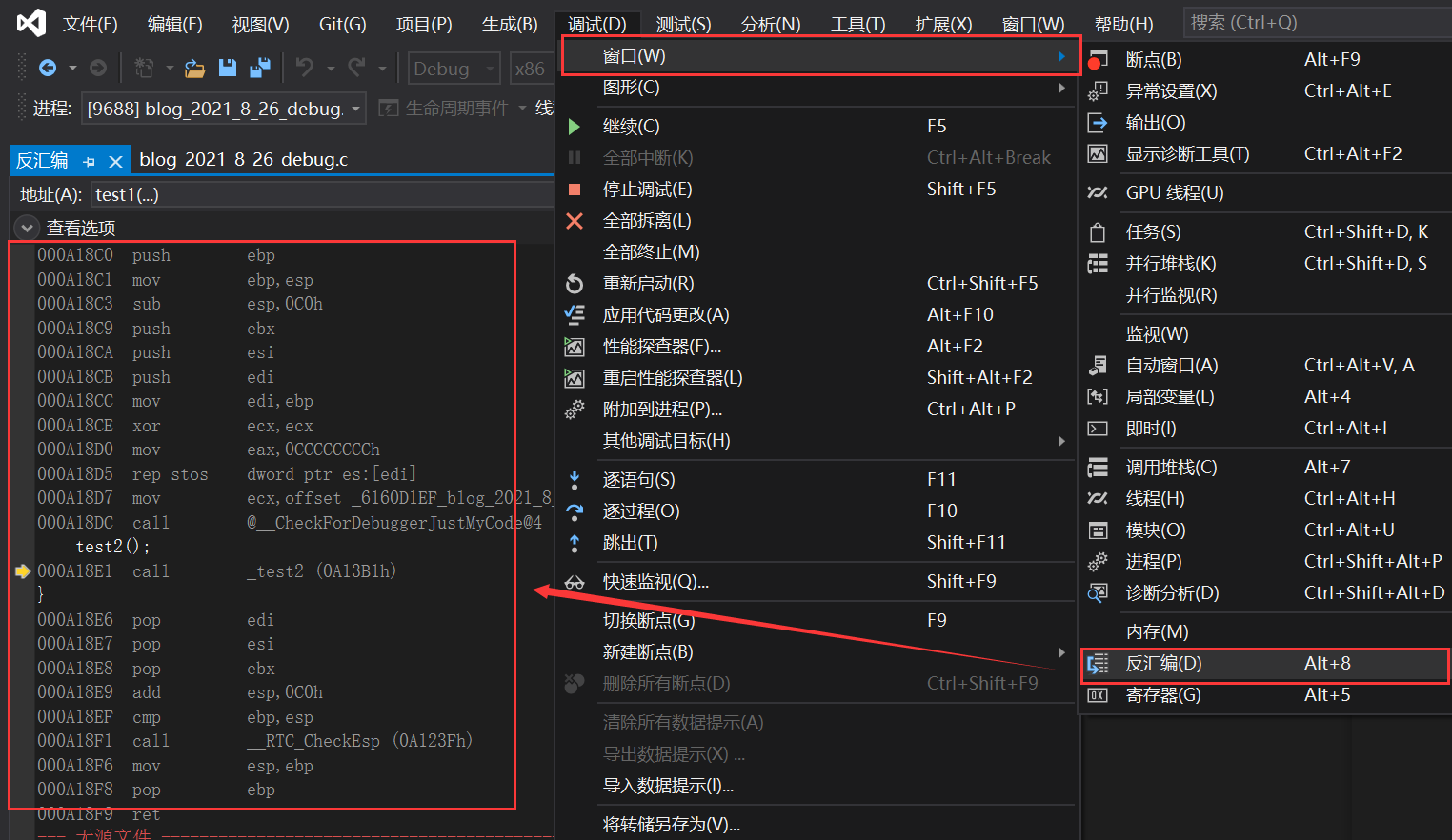Expand 其他调试目标(H) submenu
The width and height of the screenshot is (1452, 840).
click(815, 440)
